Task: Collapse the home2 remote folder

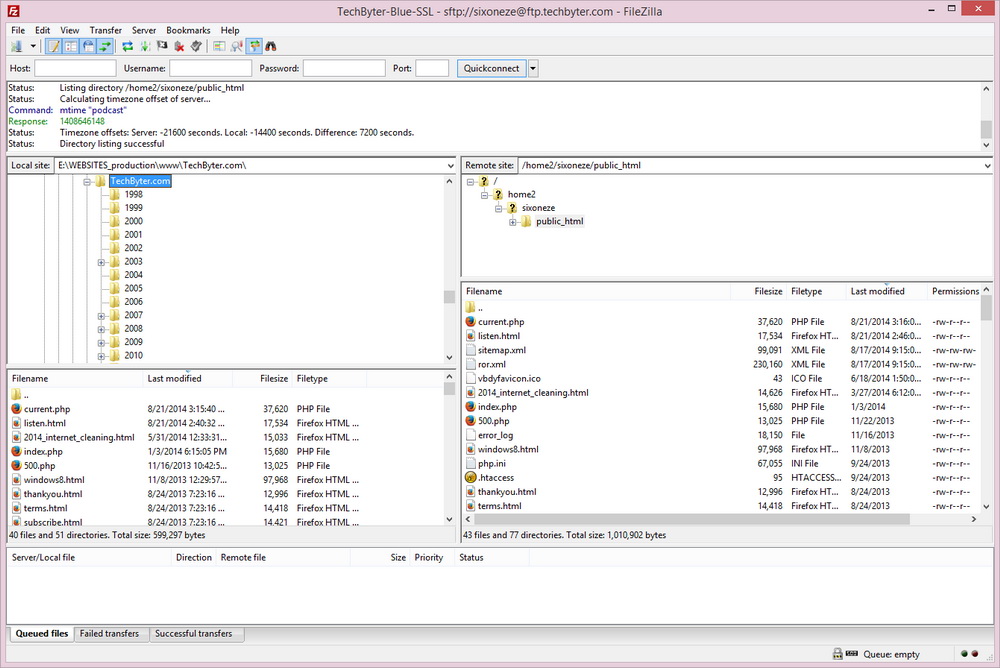Action: [484, 195]
